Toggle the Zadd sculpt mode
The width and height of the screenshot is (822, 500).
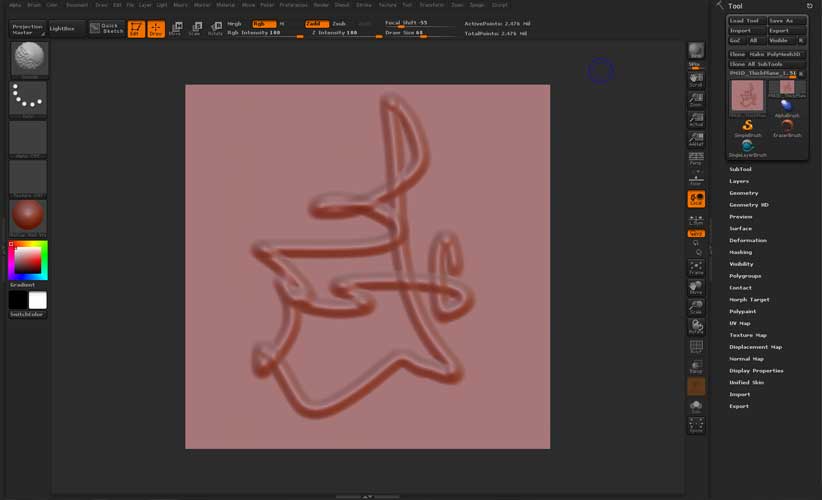click(317, 24)
